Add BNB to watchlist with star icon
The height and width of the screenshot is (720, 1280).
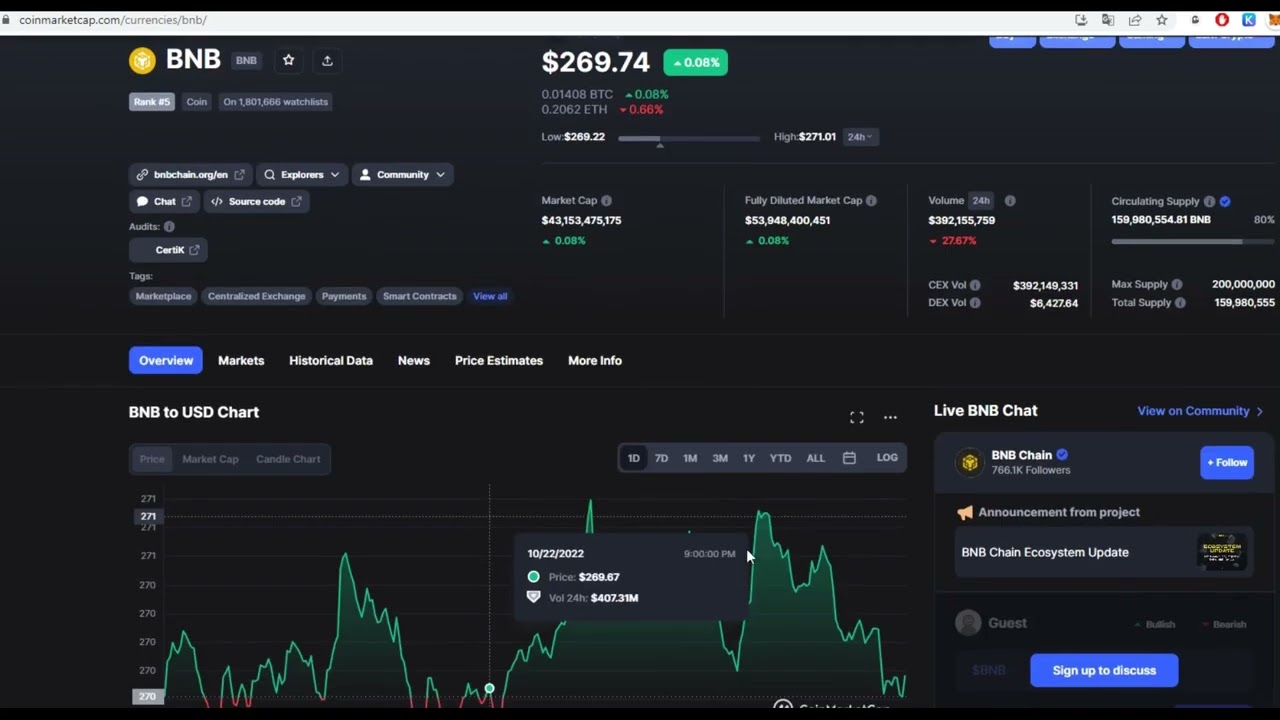[289, 61]
